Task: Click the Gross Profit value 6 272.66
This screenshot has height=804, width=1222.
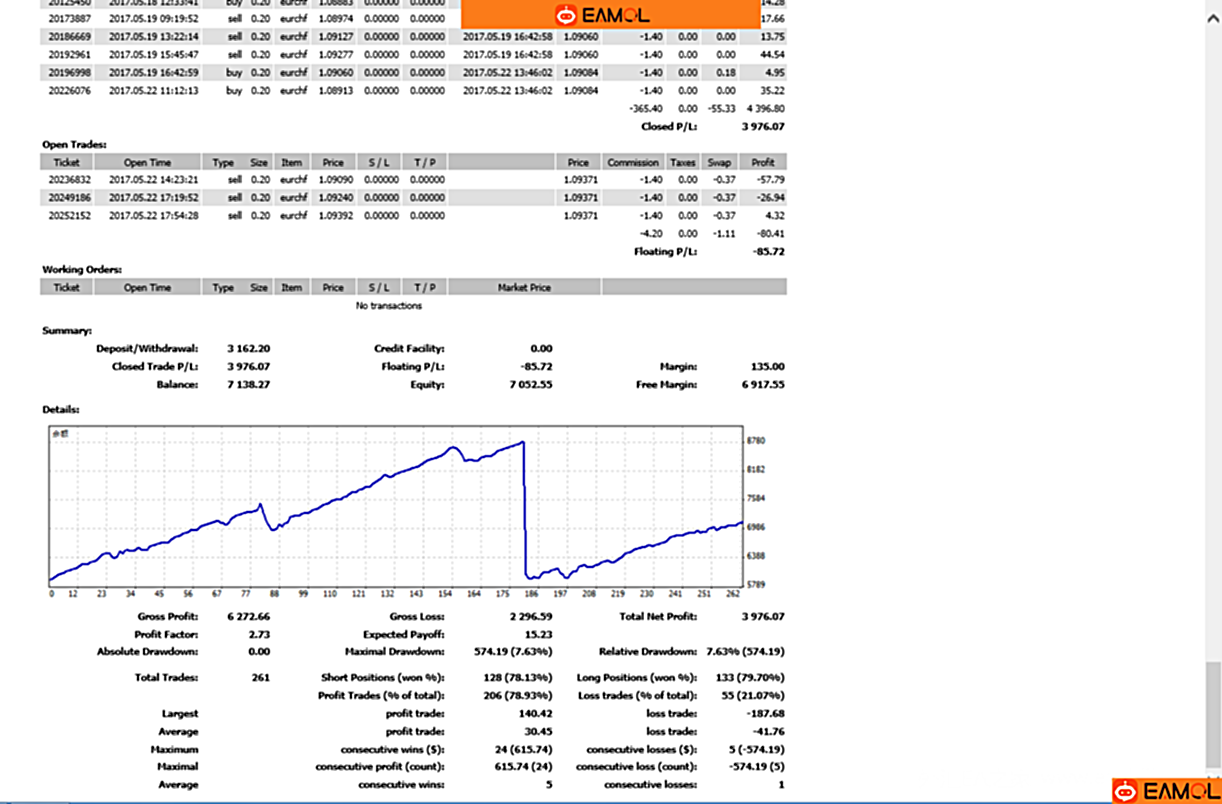Action: click(248, 616)
